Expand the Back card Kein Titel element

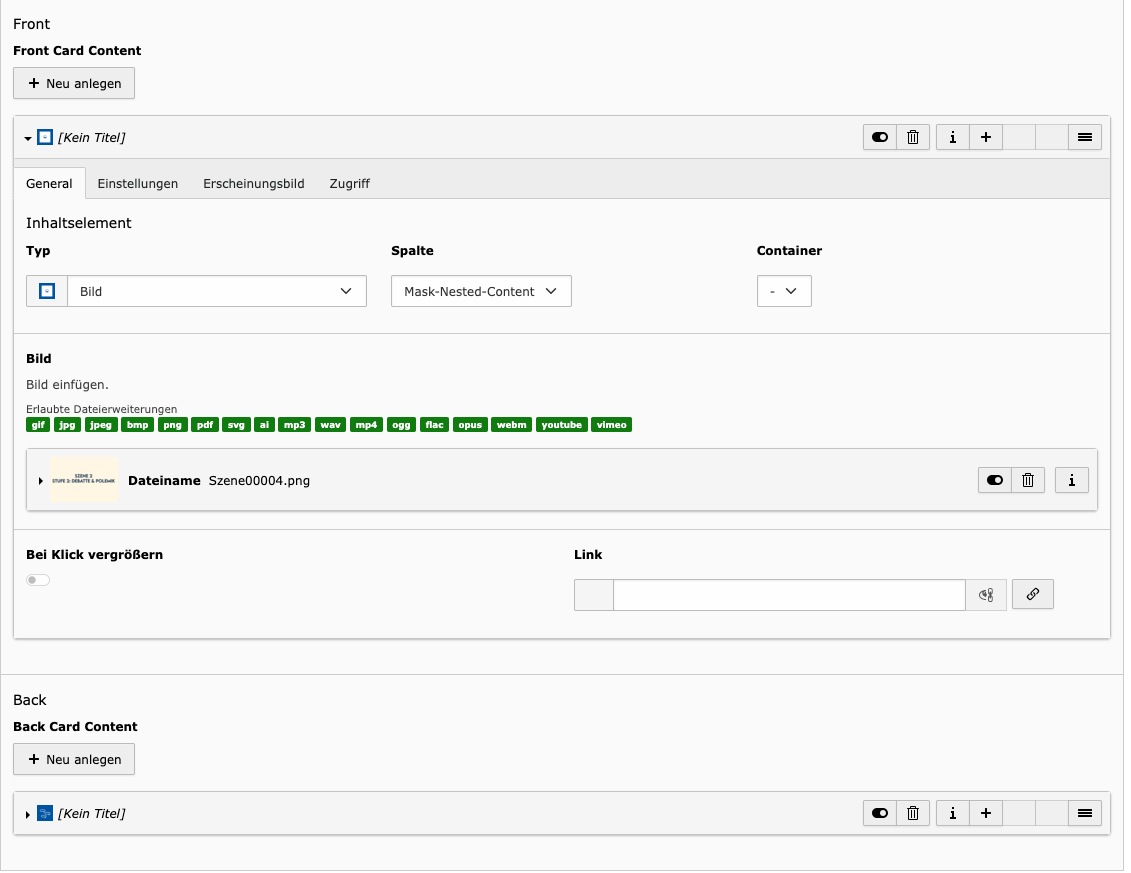pyautogui.click(x=28, y=815)
